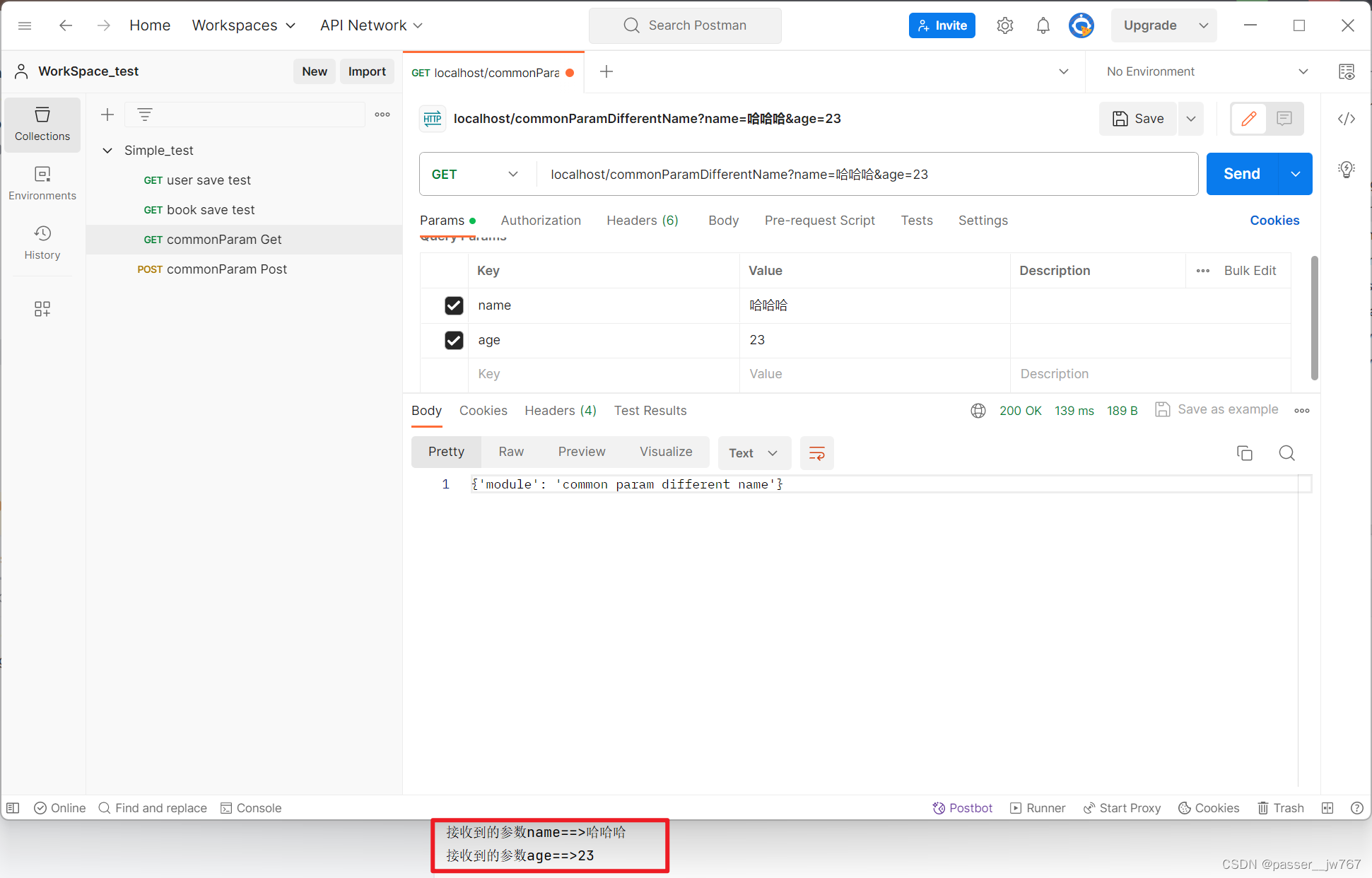The width and height of the screenshot is (1372, 878).
Task: Open the hamburger main menu
Action: click(25, 25)
